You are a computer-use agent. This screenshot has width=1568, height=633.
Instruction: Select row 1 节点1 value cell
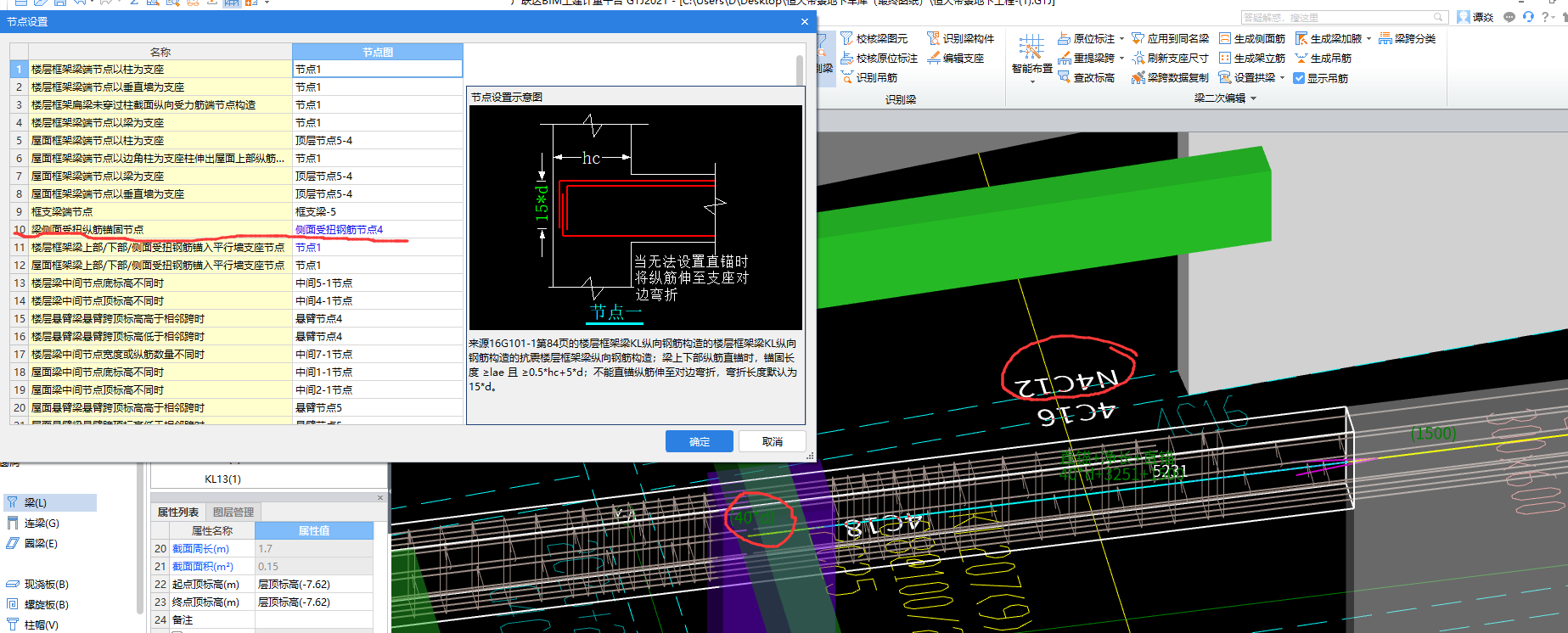[x=378, y=70]
